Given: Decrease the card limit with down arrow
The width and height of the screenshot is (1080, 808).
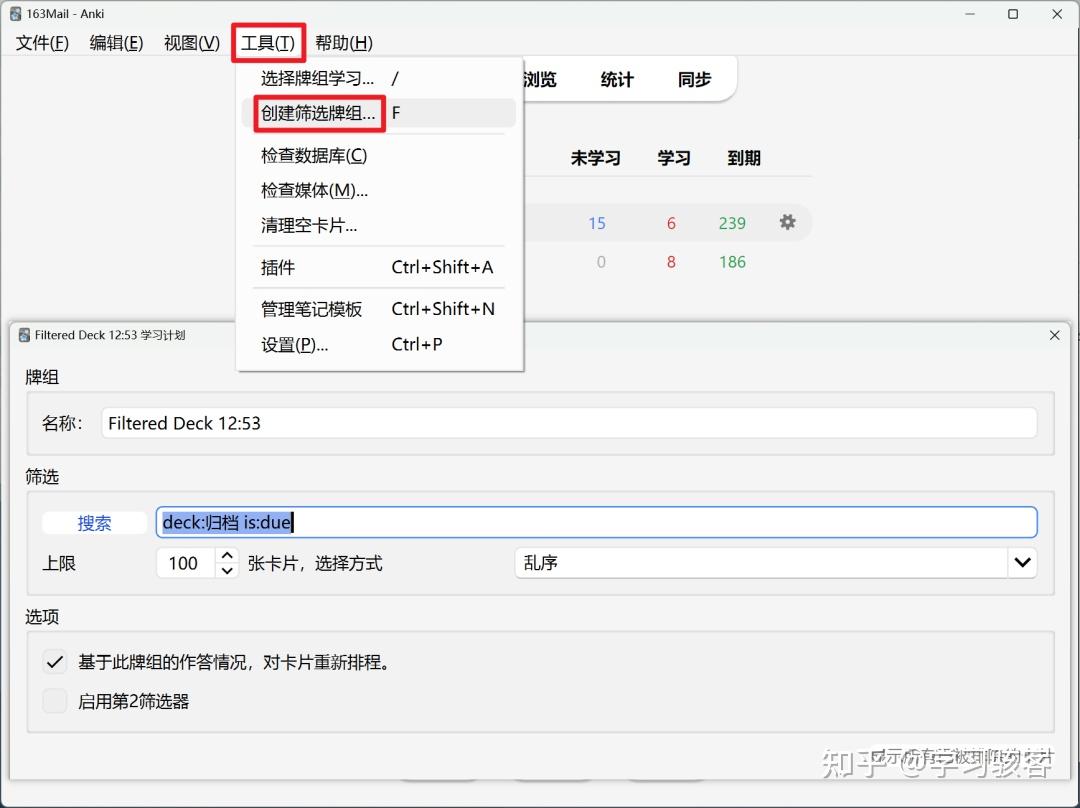Looking at the screenshot, I should point(228,570).
